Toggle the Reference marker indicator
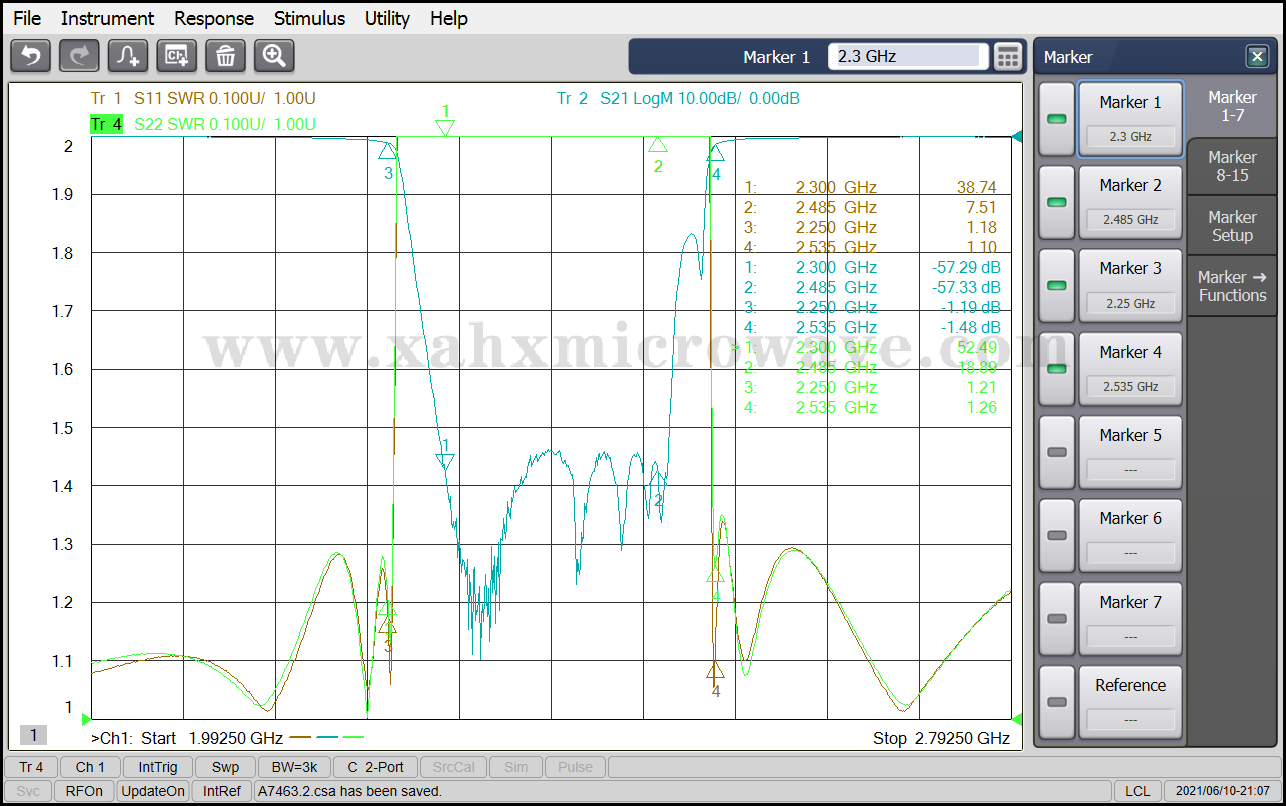The height and width of the screenshot is (806, 1286). pyautogui.click(x=1057, y=702)
